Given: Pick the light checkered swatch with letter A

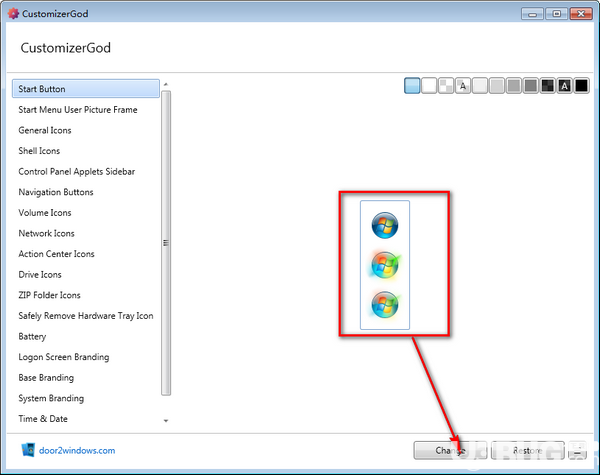Looking at the screenshot, I should point(463,86).
